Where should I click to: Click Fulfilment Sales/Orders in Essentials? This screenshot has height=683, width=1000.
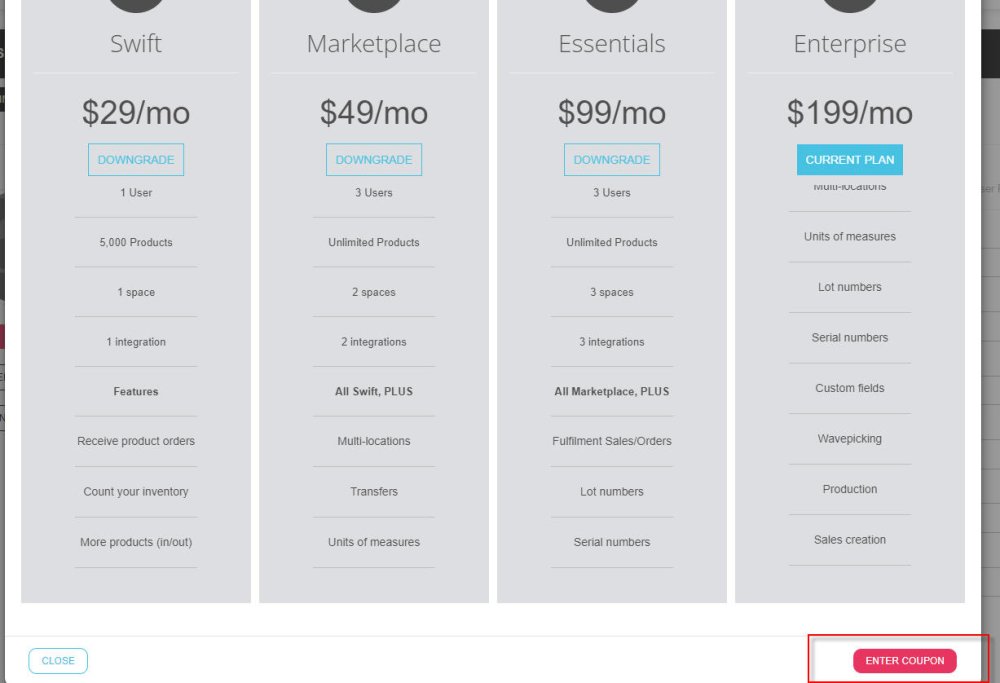(x=612, y=441)
